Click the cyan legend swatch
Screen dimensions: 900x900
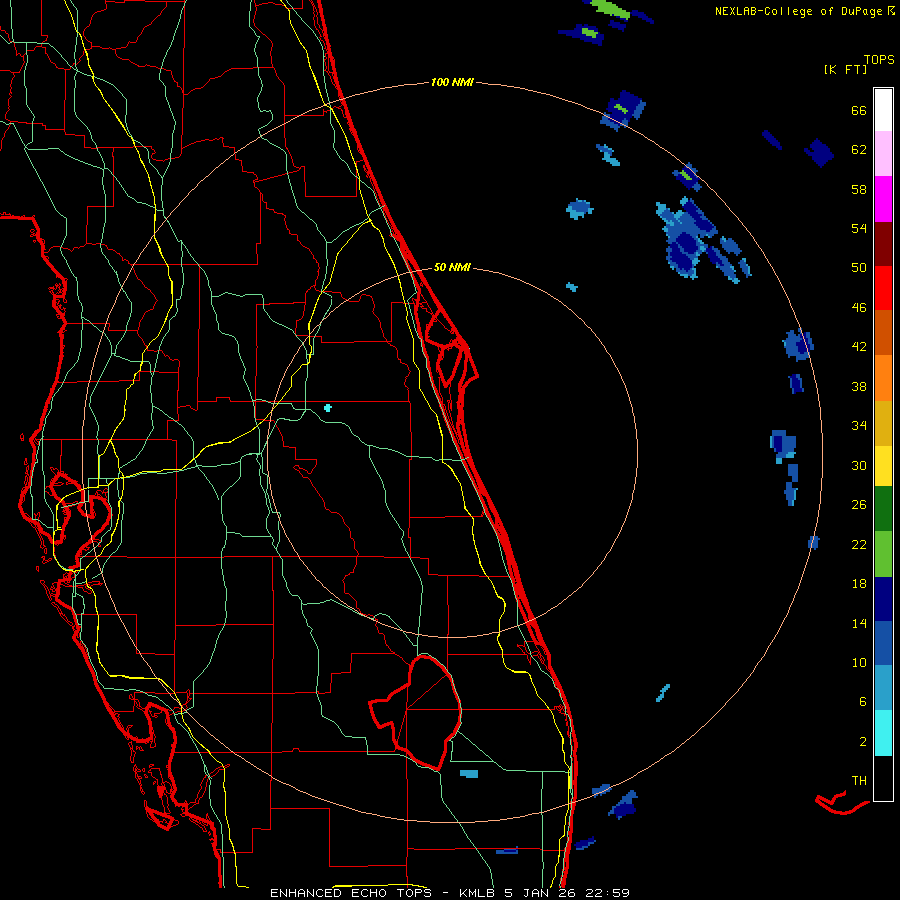pyautogui.click(x=883, y=733)
